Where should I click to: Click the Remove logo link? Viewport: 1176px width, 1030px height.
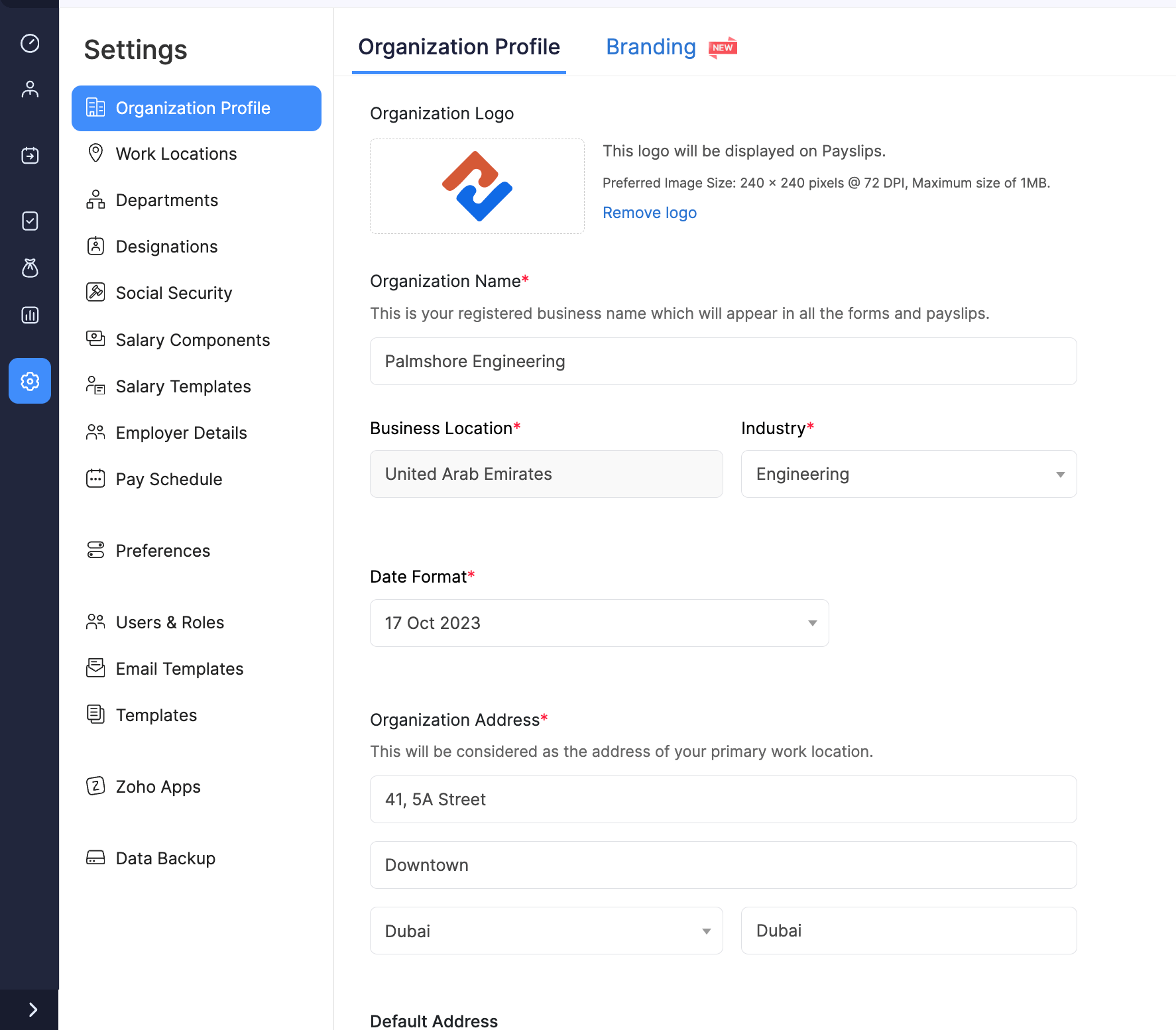coord(649,213)
